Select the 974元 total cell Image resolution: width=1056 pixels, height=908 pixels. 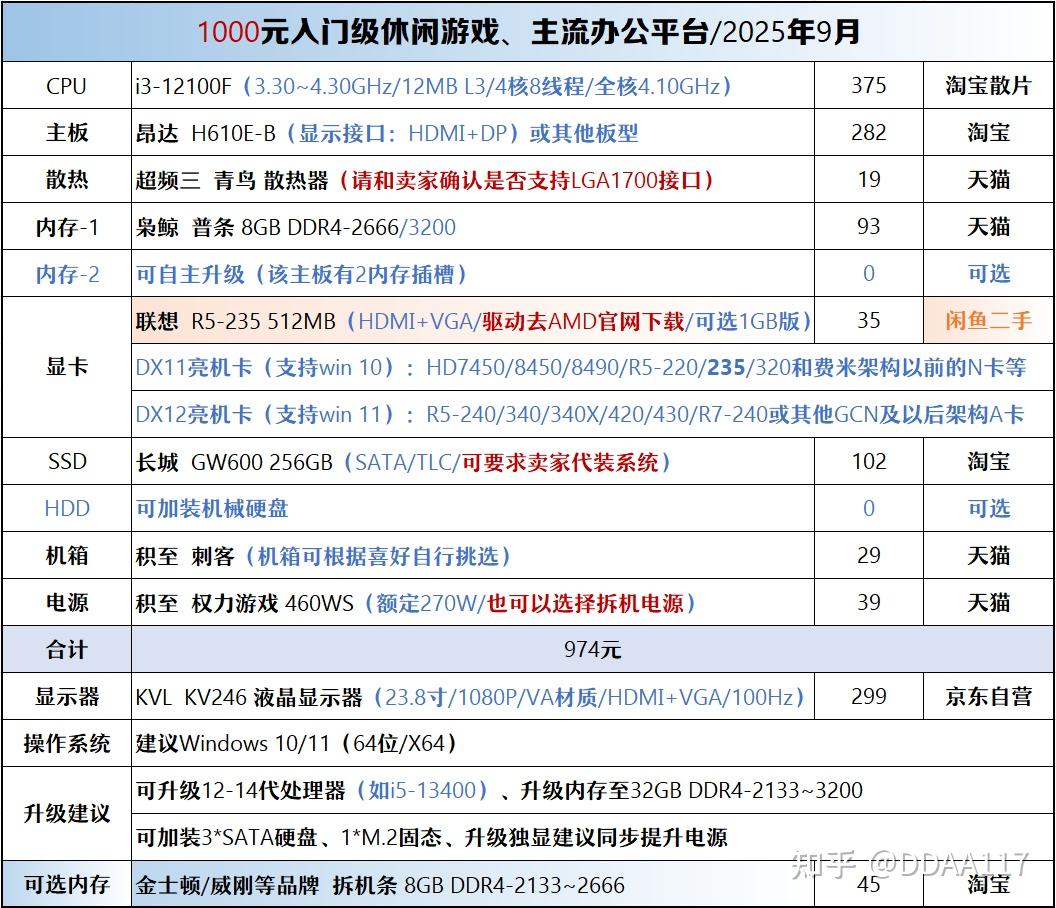tap(593, 649)
